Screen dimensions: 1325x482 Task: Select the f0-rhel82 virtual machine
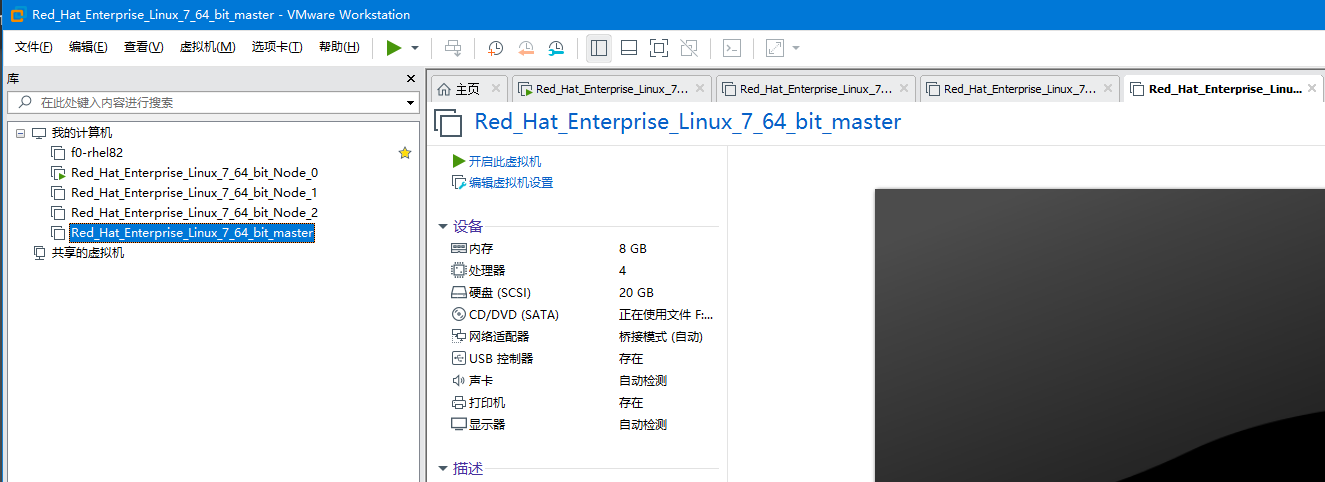tap(97, 153)
